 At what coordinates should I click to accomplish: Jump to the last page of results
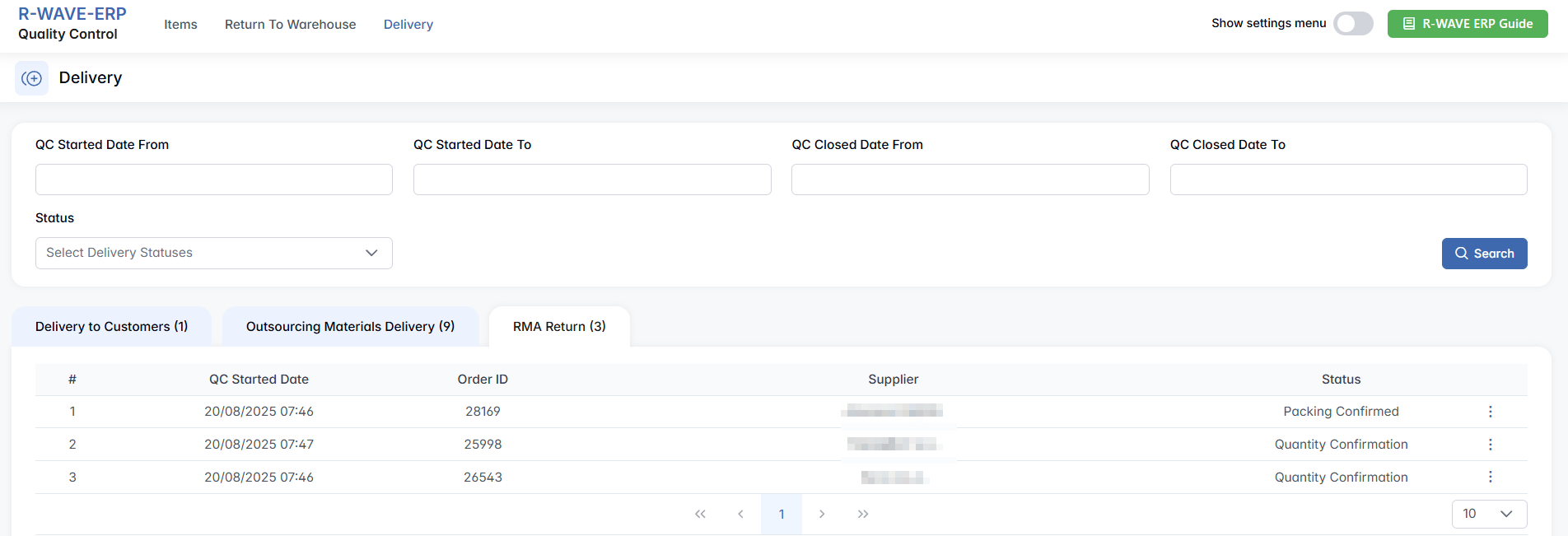pos(862,514)
